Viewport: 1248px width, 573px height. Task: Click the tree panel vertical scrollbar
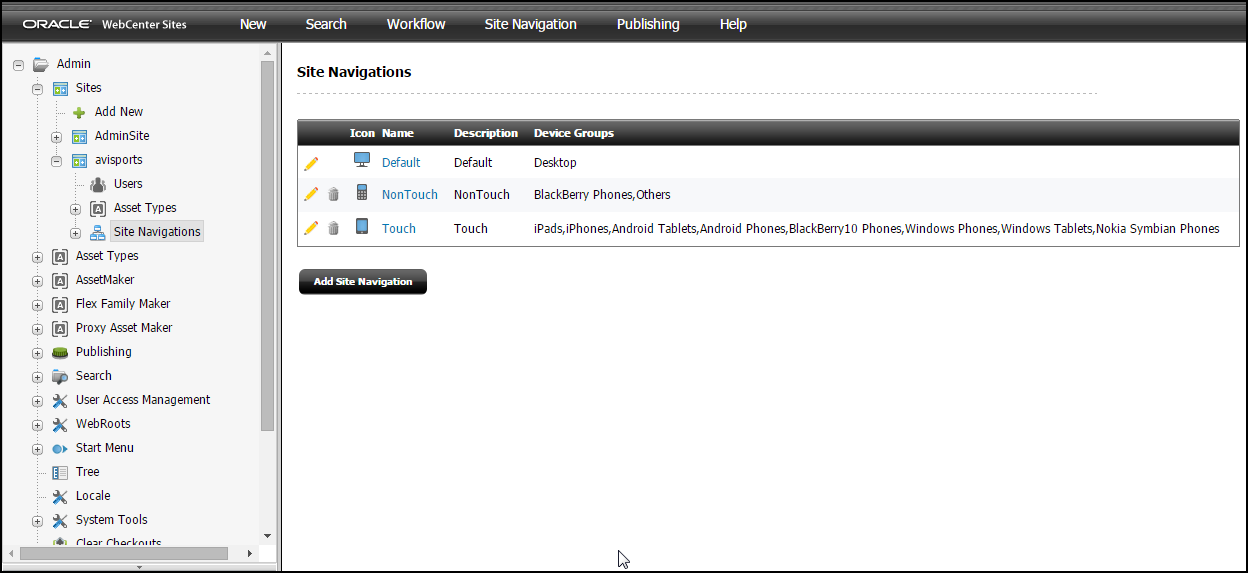267,245
